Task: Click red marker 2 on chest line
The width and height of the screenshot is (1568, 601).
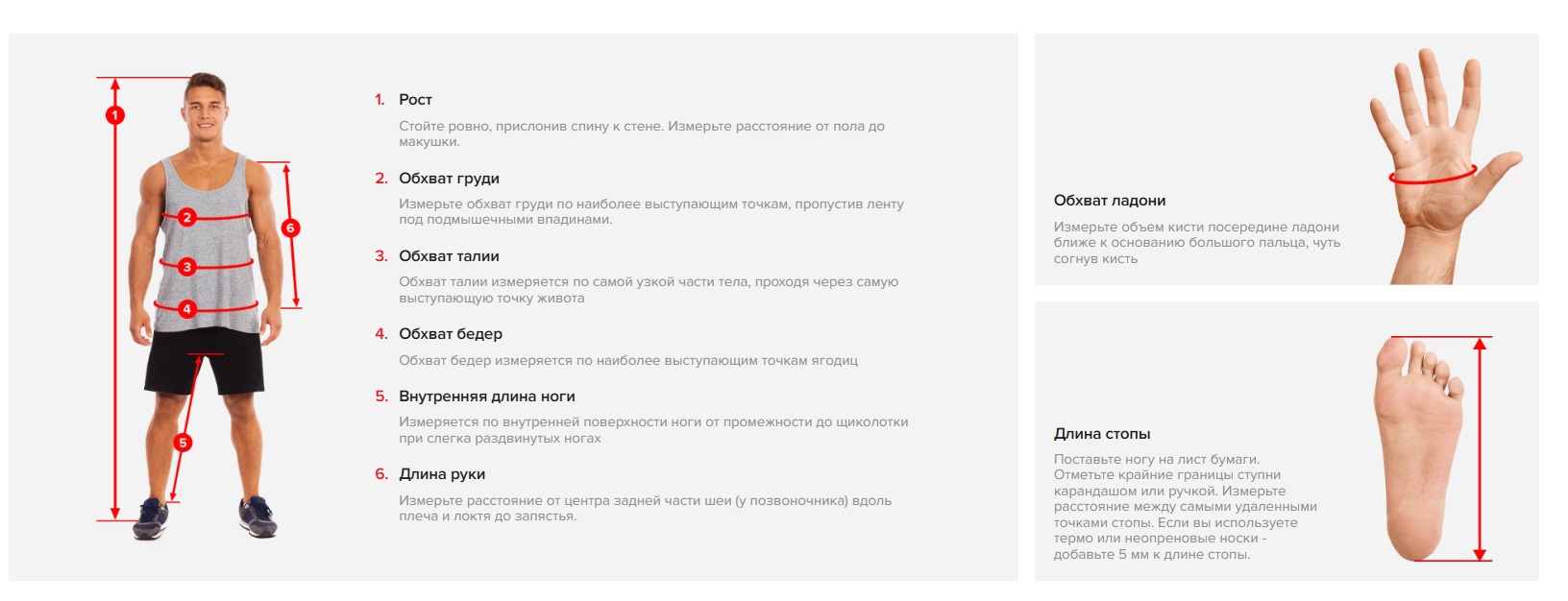Action: [x=187, y=218]
